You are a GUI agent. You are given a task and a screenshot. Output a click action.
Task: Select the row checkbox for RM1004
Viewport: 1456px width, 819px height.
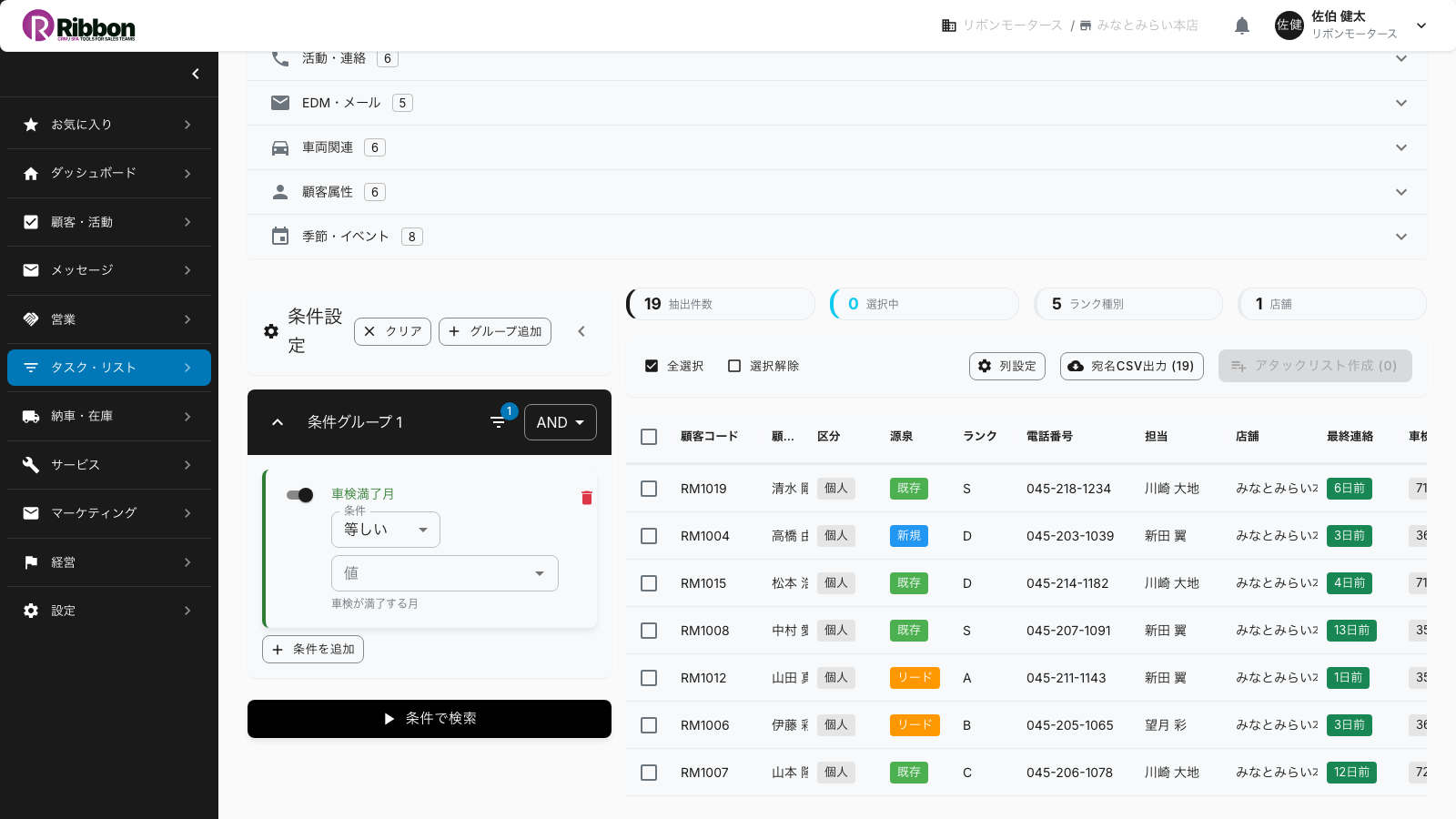pos(649,536)
